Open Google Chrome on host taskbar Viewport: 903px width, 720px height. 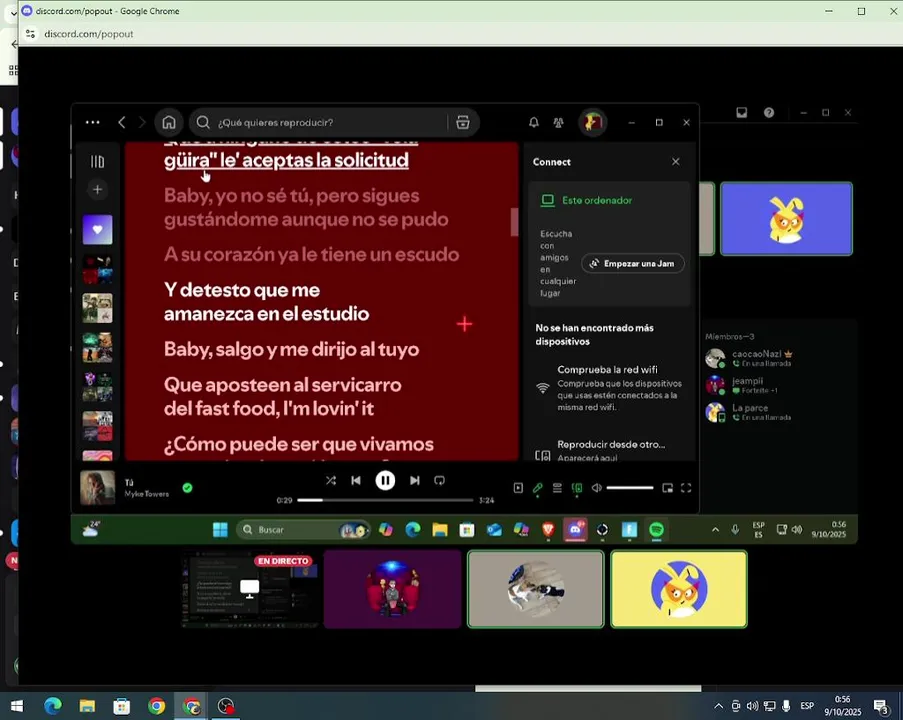[156, 706]
